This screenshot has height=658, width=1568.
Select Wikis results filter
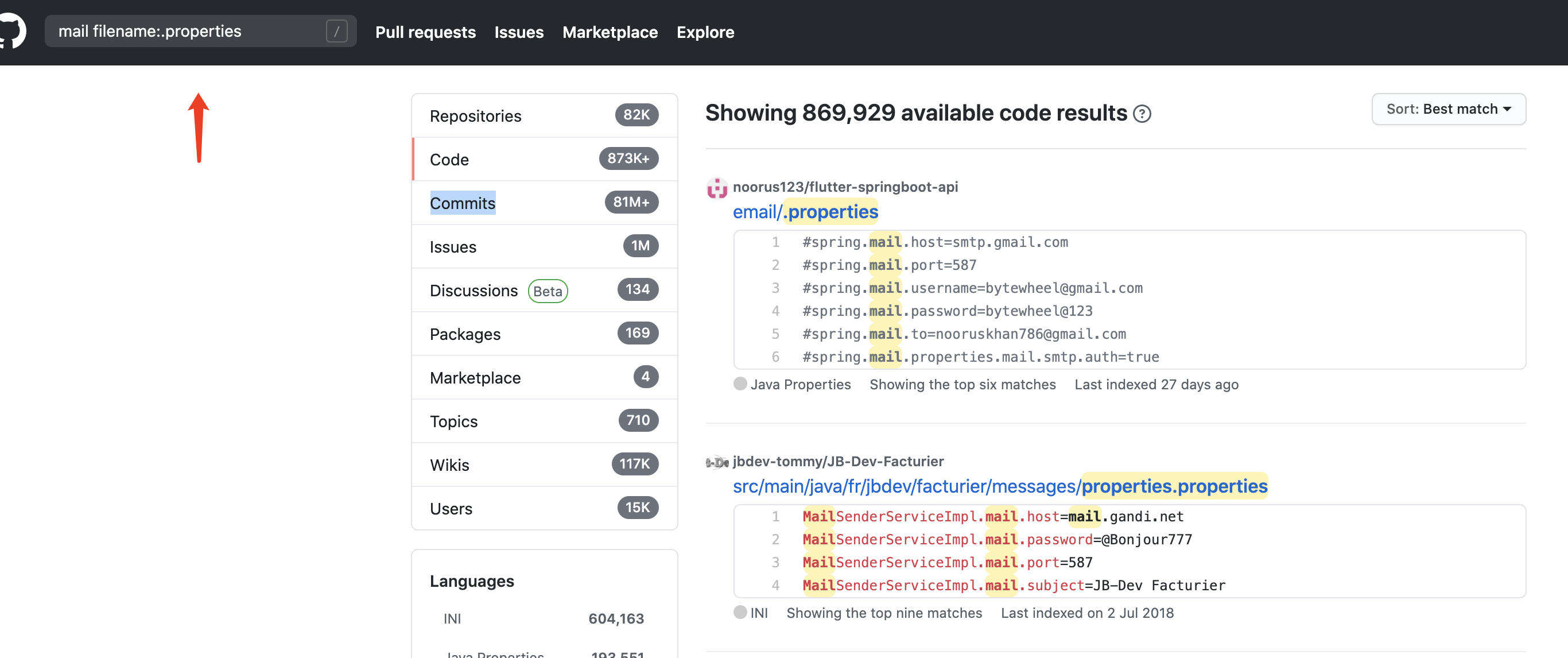click(545, 465)
